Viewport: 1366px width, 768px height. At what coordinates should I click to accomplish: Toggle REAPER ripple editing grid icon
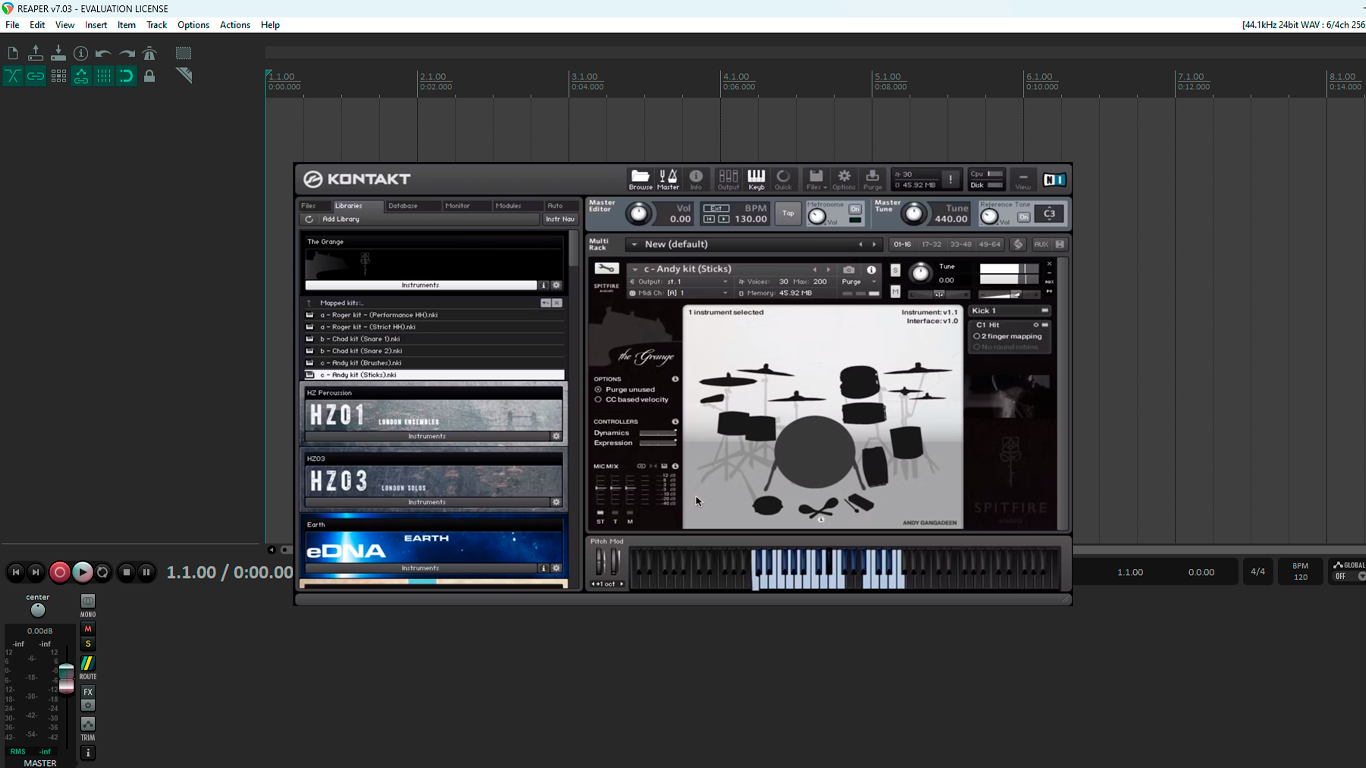click(59, 76)
